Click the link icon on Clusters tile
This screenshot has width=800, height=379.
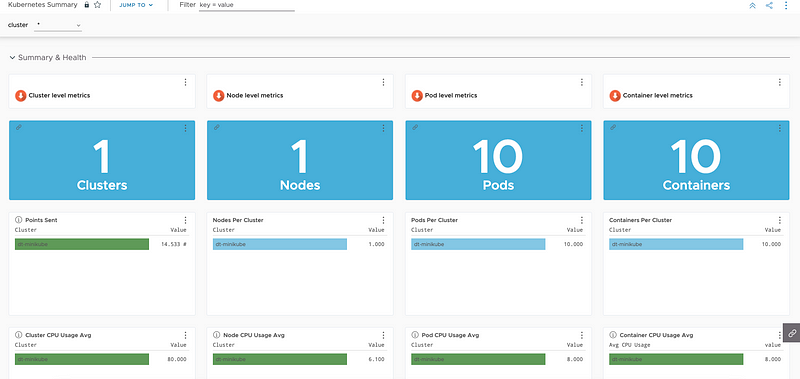point(19,127)
